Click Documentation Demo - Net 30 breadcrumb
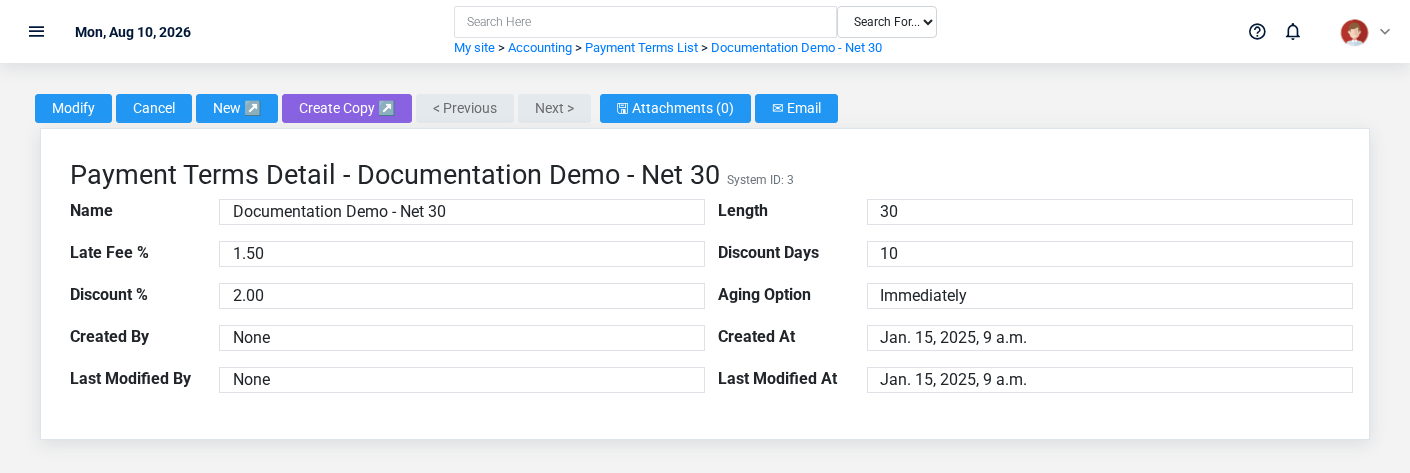 [x=796, y=48]
